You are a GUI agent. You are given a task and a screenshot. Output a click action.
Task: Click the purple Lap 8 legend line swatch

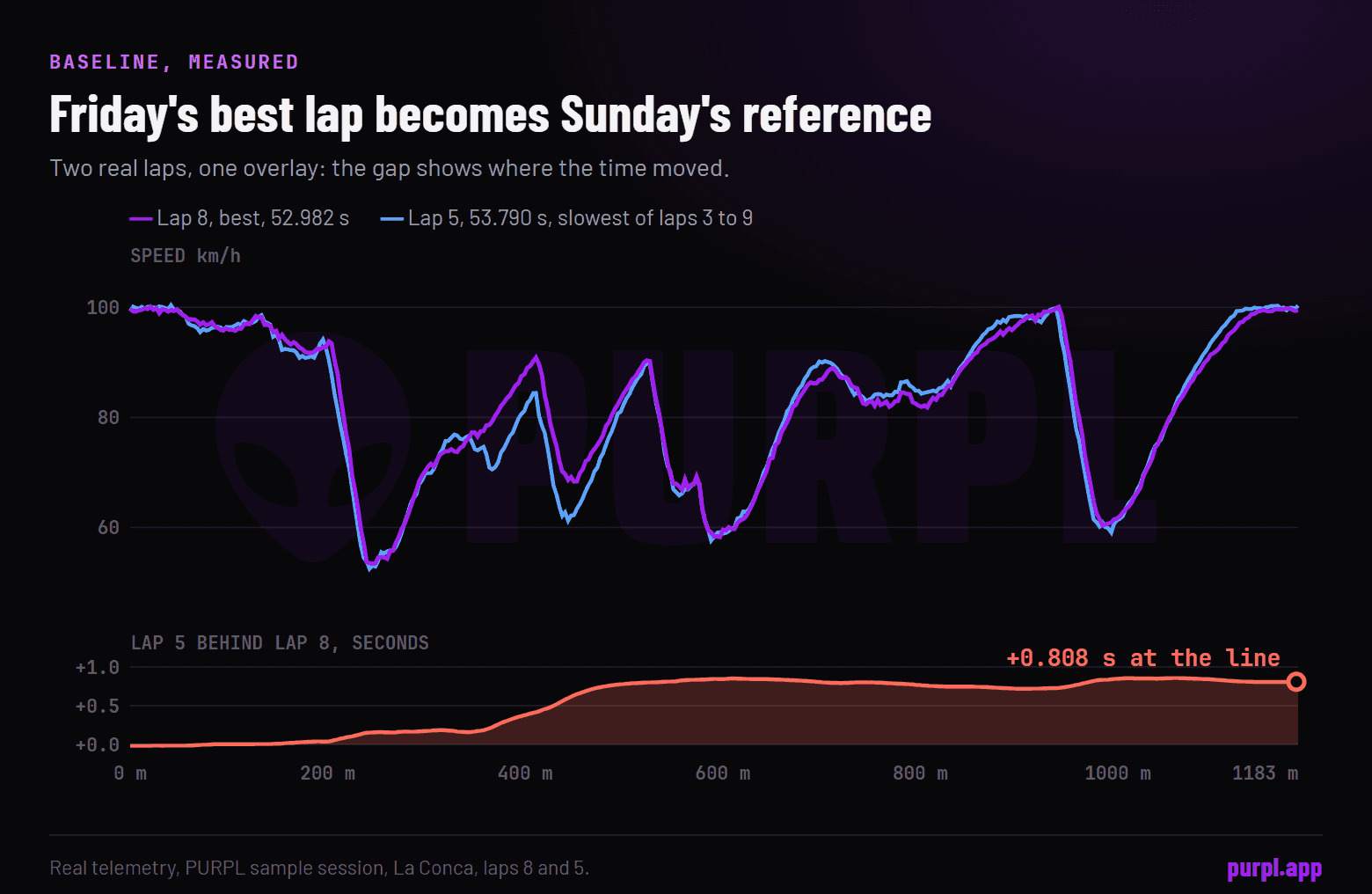[142, 219]
